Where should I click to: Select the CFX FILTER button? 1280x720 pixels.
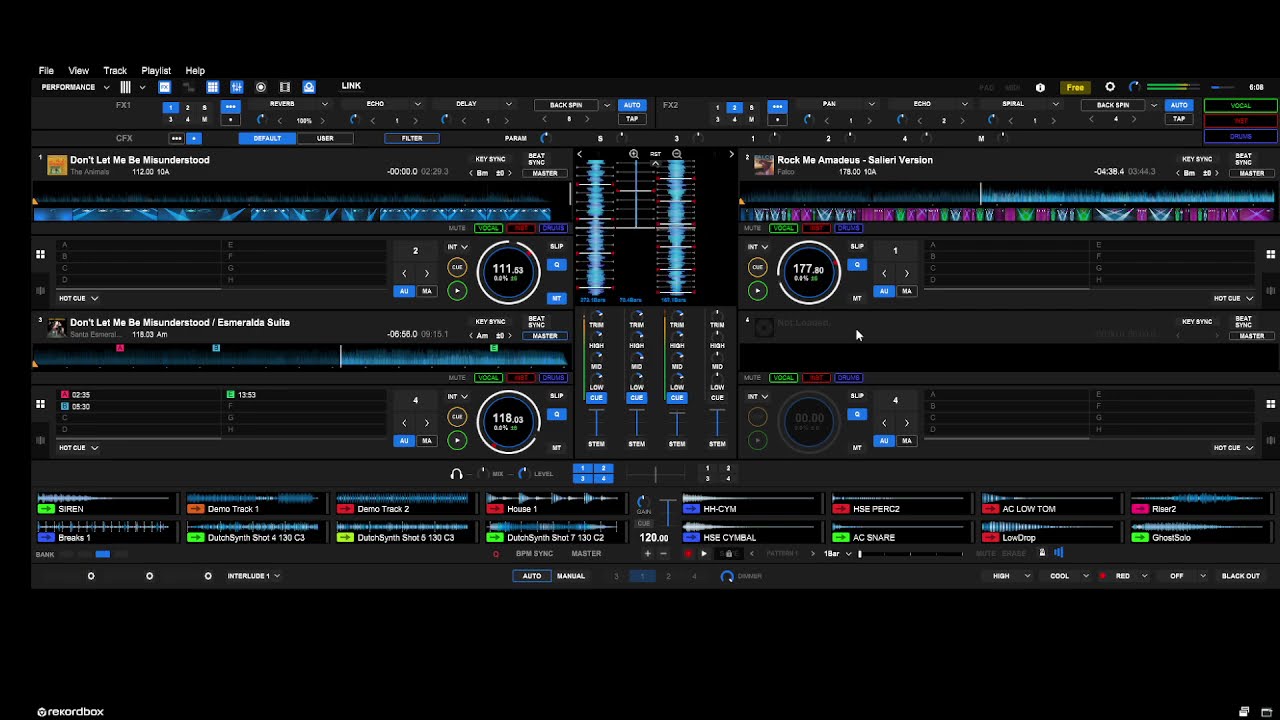pos(412,138)
